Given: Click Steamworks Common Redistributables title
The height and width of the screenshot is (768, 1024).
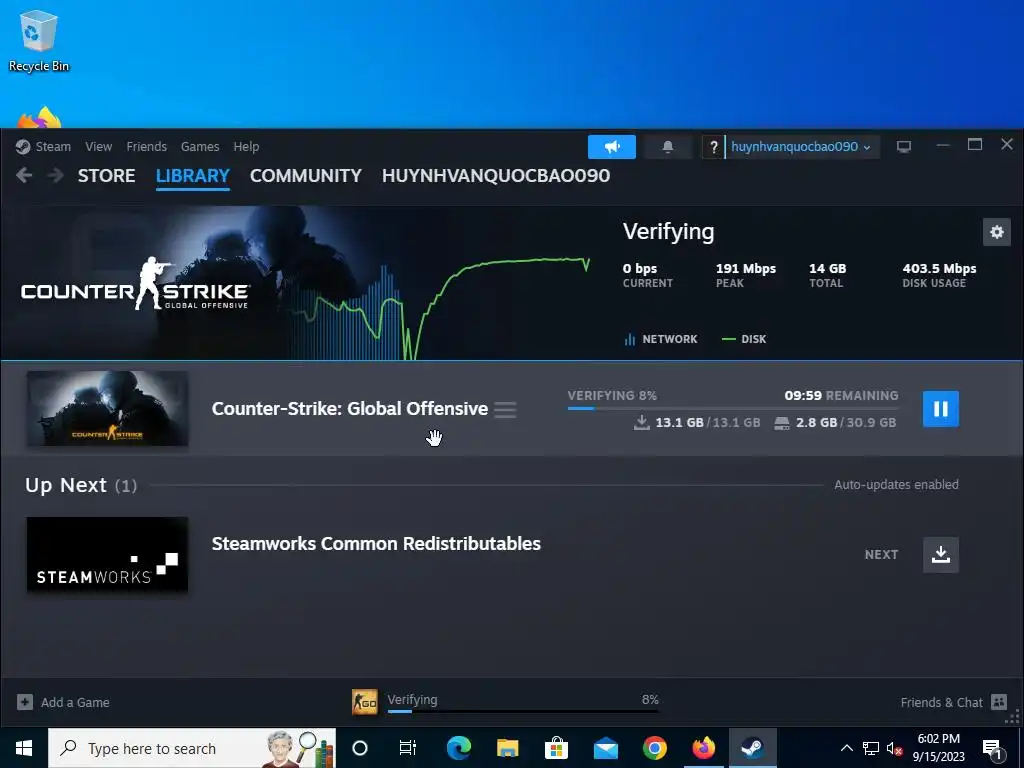Looking at the screenshot, I should [x=376, y=543].
